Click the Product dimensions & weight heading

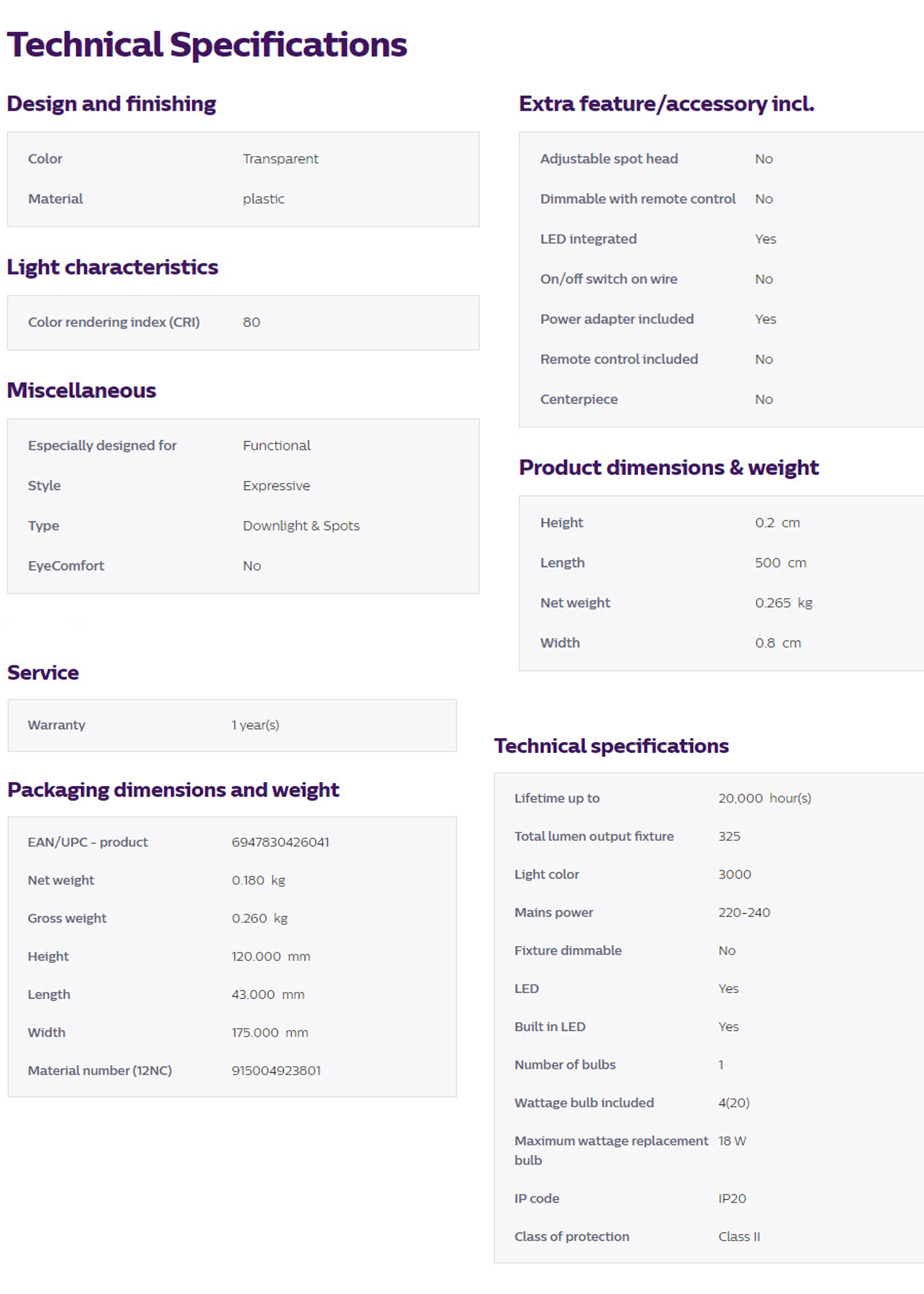coord(669,468)
